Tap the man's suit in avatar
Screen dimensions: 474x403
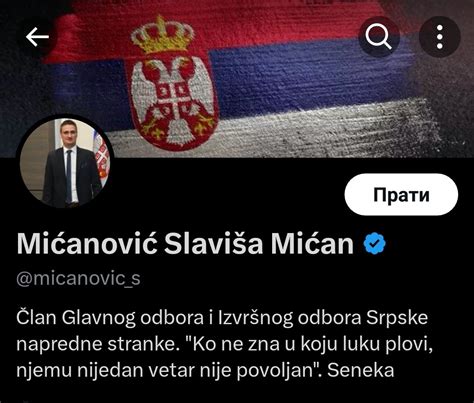pos(72,177)
